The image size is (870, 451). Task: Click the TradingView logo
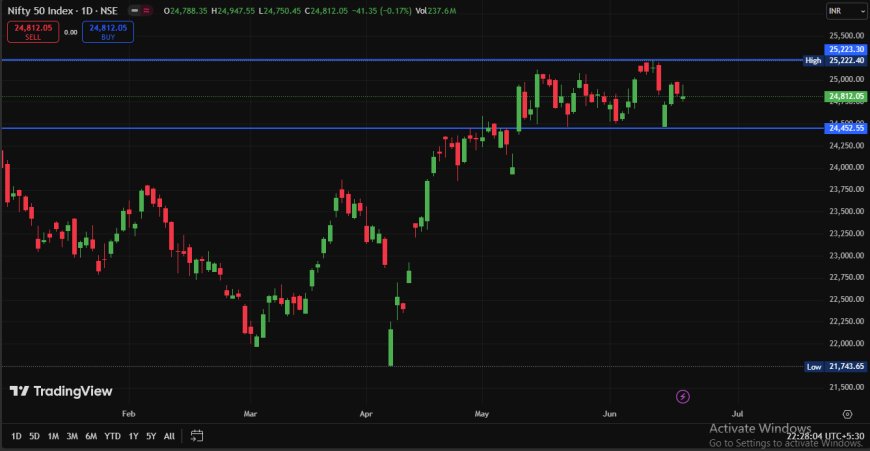(61, 391)
